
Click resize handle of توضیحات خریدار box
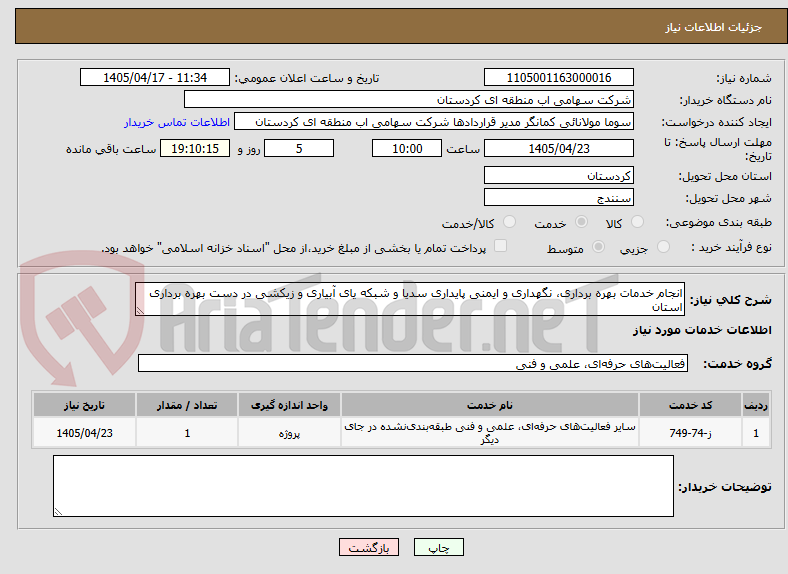coord(58,512)
